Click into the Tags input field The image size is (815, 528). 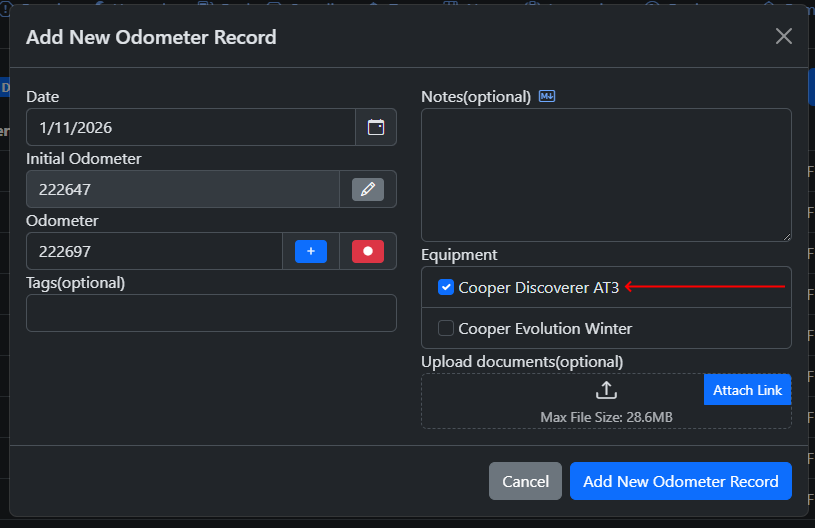(x=211, y=313)
